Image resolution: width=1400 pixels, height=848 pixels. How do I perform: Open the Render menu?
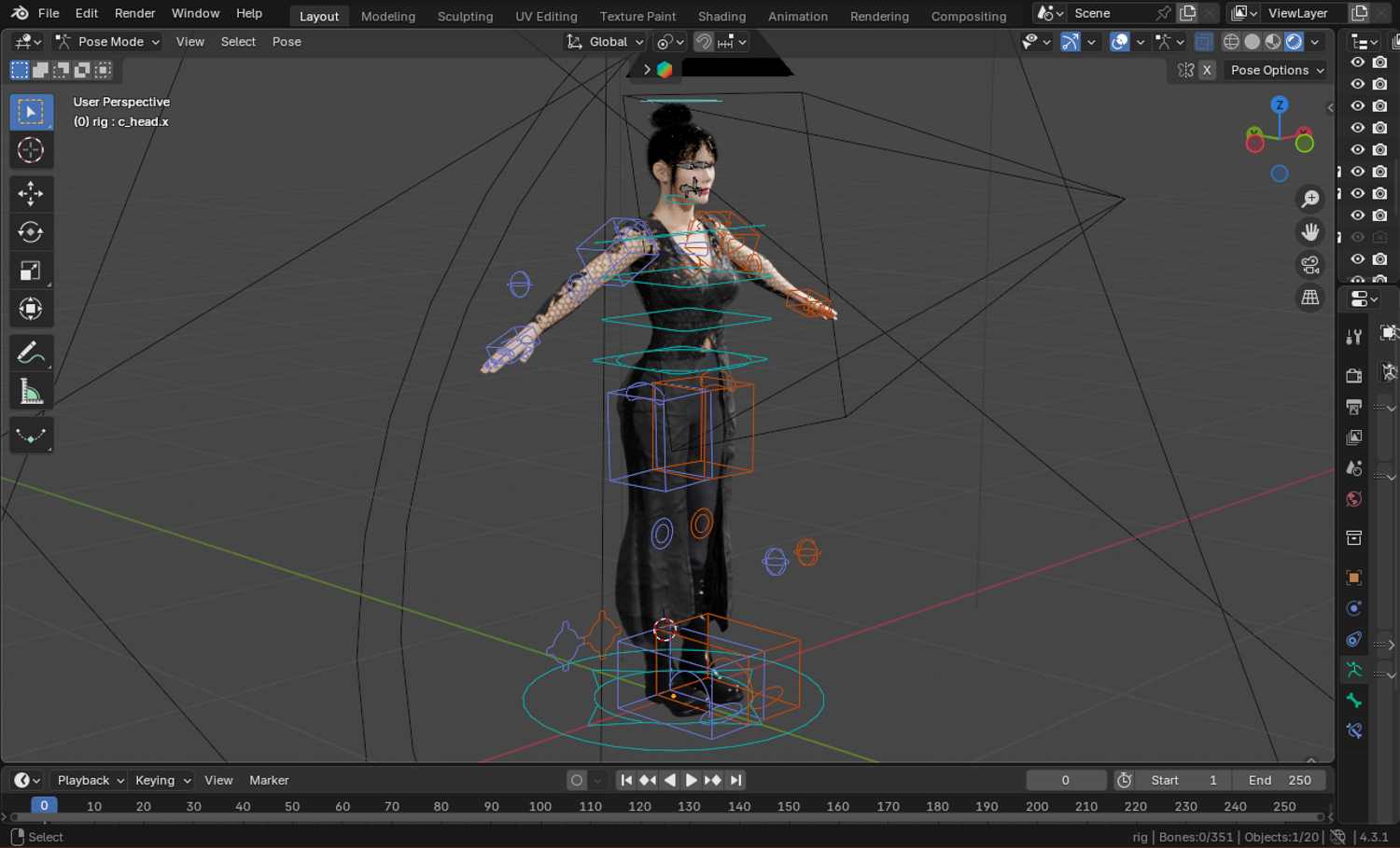click(x=134, y=13)
